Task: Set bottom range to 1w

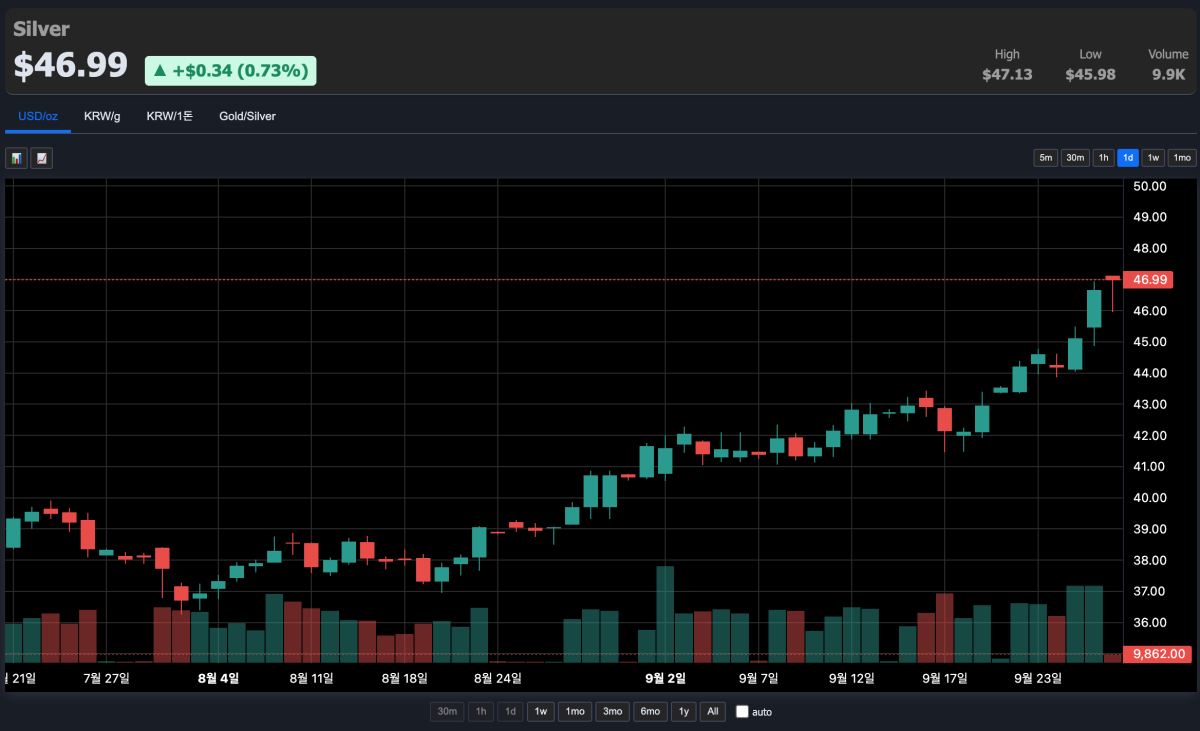Action: click(x=540, y=712)
